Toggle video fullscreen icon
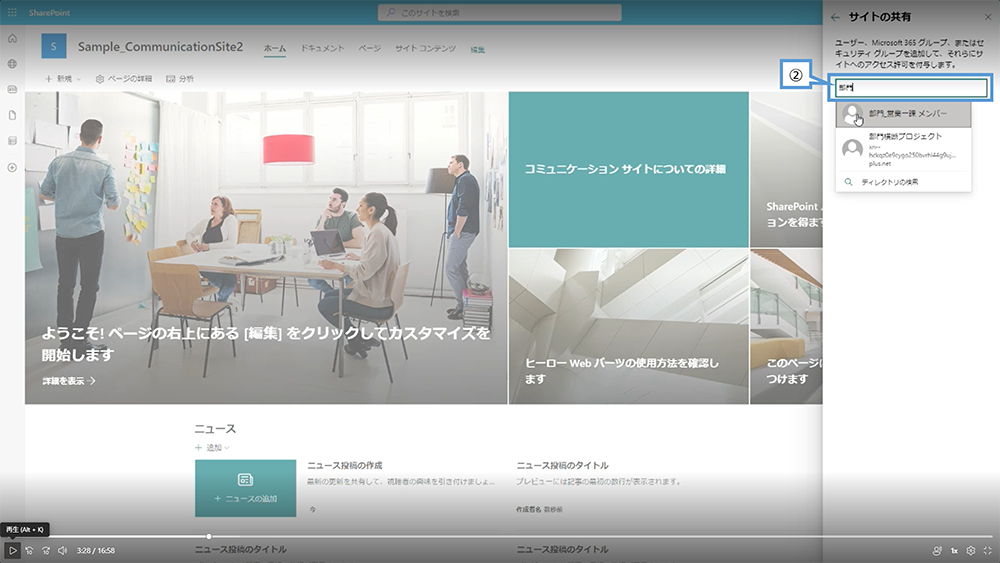The width and height of the screenshot is (1000, 563). click(988, 550)
